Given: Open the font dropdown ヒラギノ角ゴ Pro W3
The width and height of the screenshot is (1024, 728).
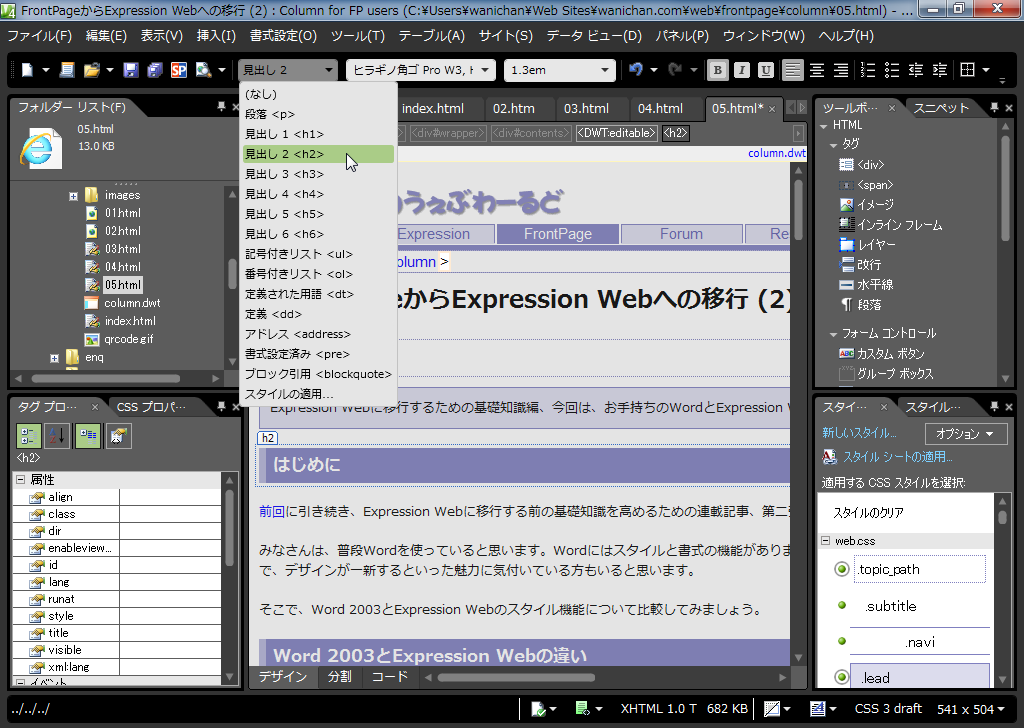Looking at the screenshot, I should coord(421,70).
